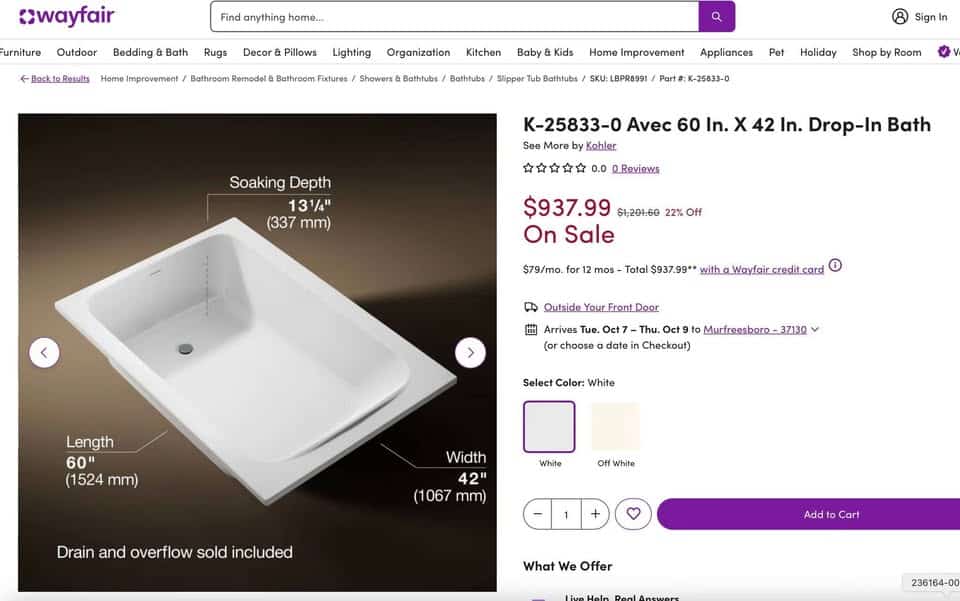
Task: Focus the Find anything home search field
Action: 453,17
